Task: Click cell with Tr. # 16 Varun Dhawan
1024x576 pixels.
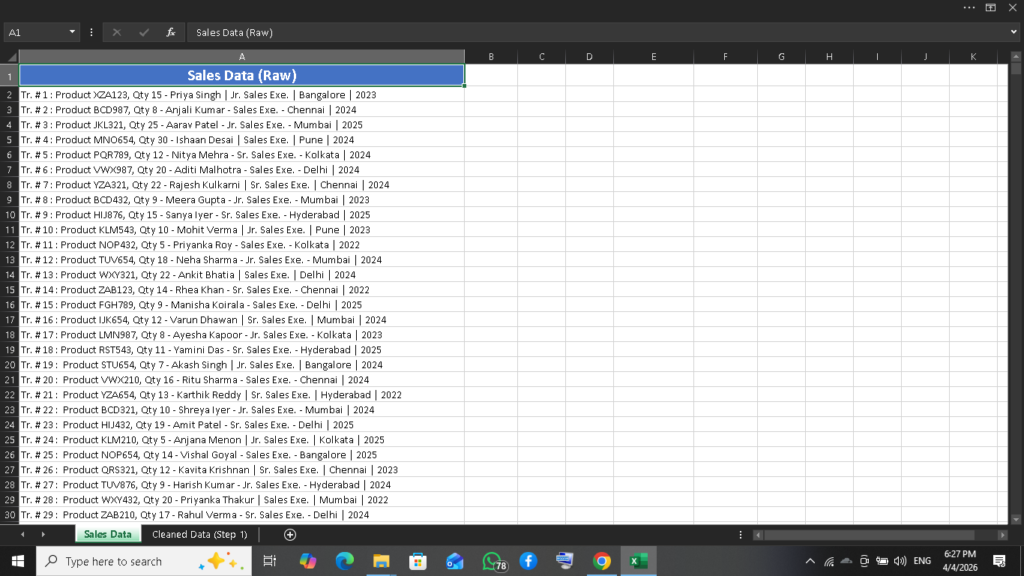Action: [x=242, y=320]
